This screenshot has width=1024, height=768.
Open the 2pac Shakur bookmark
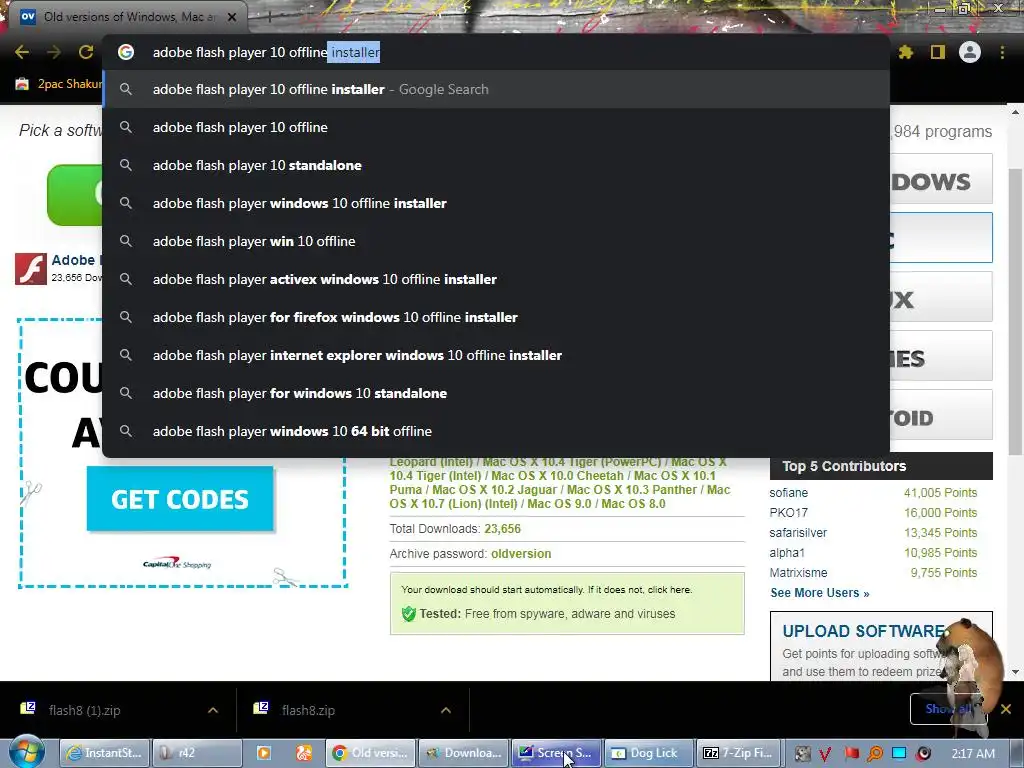(x=59, y=84)
